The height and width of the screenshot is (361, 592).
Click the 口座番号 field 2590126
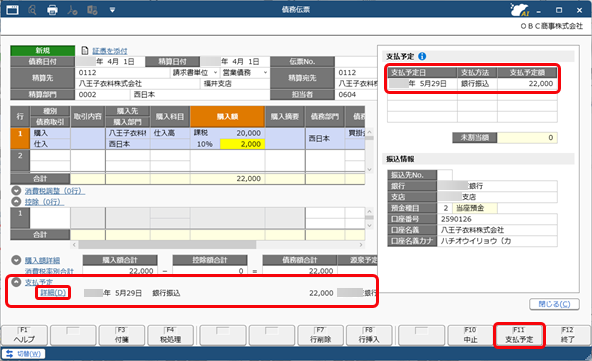point(497,219)
